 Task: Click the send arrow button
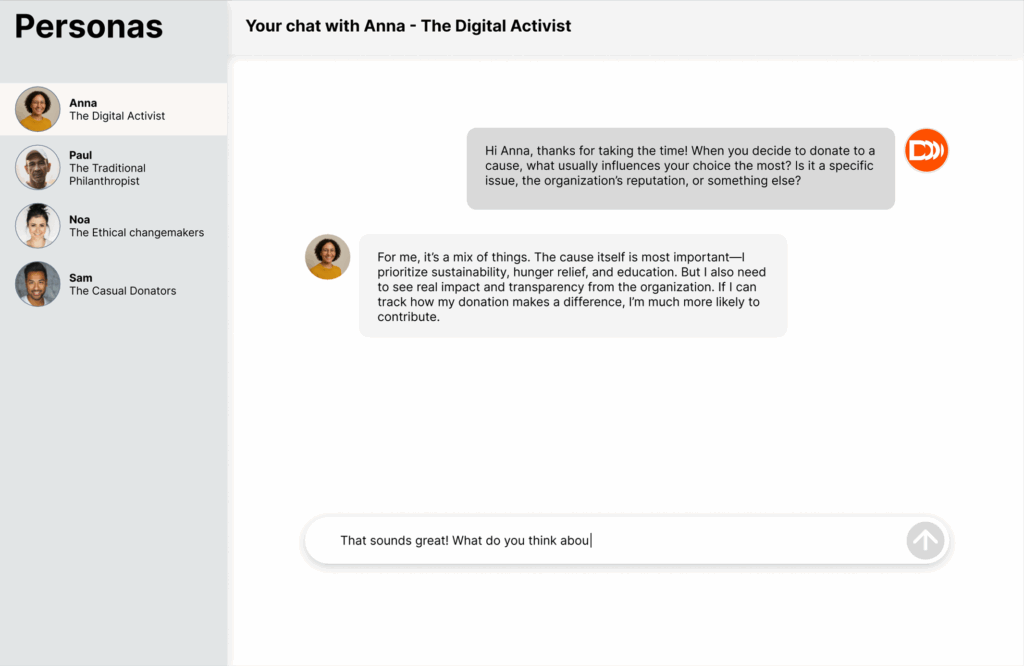[x=925, y=541]
